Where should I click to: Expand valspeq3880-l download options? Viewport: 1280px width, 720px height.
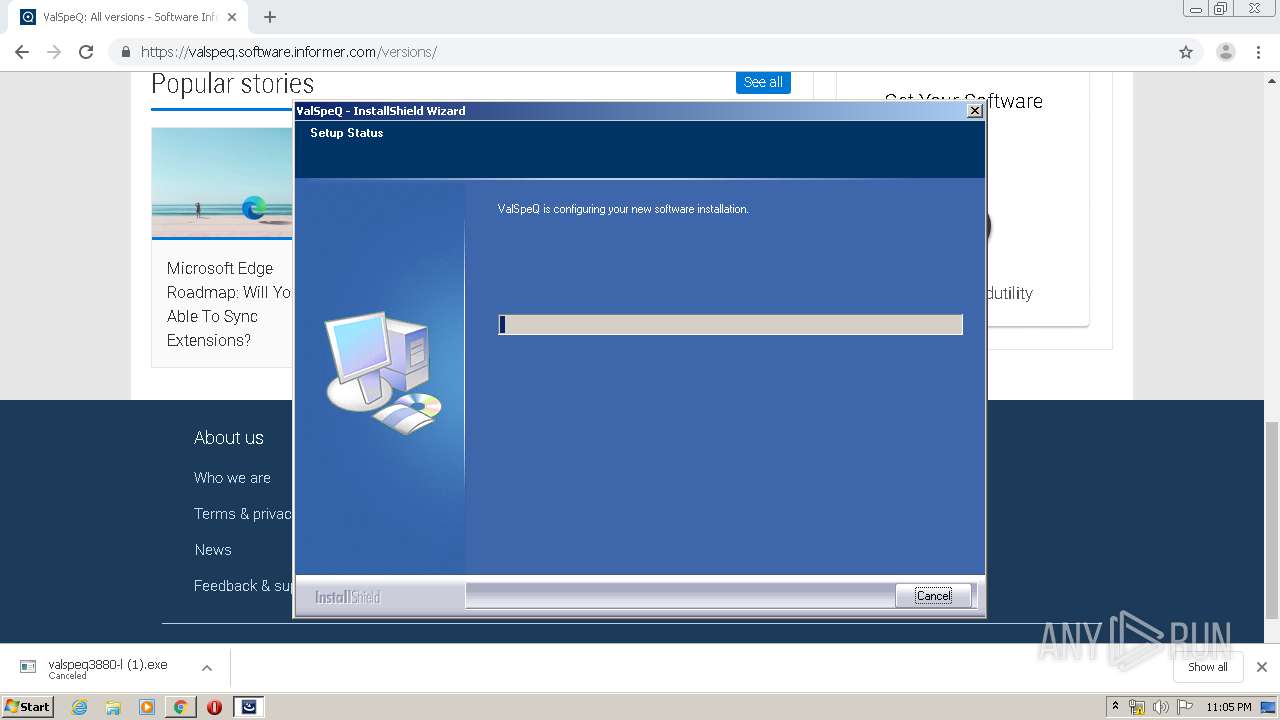click(207, 668)
